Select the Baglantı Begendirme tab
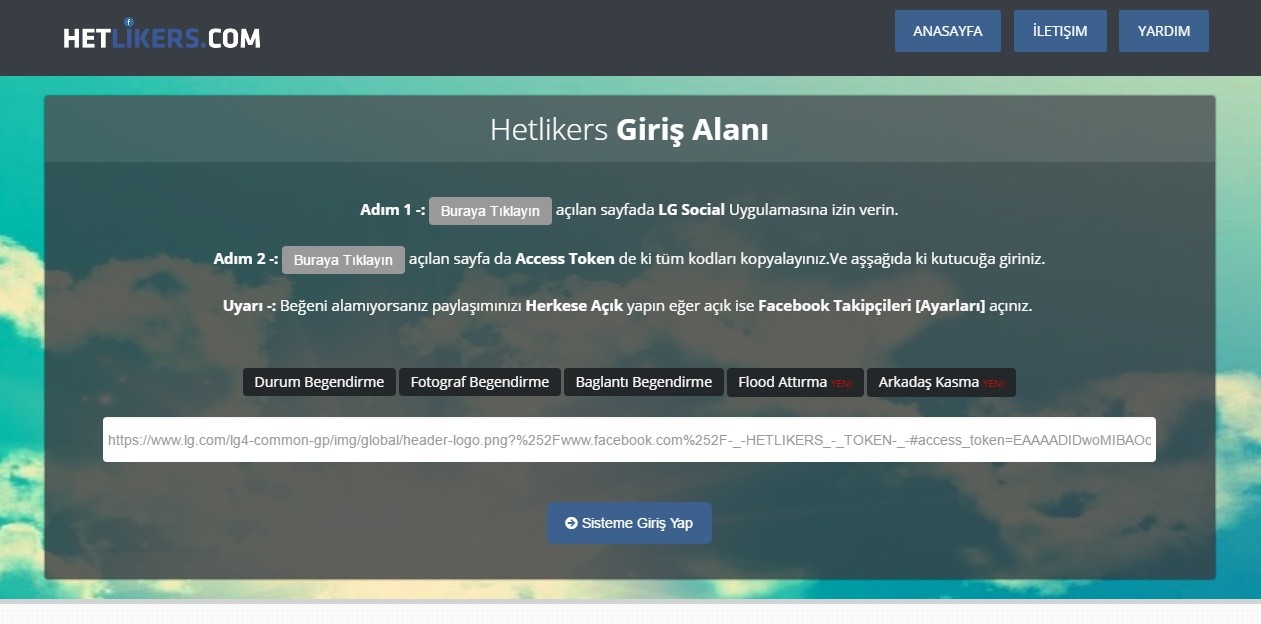 [644, 382]
